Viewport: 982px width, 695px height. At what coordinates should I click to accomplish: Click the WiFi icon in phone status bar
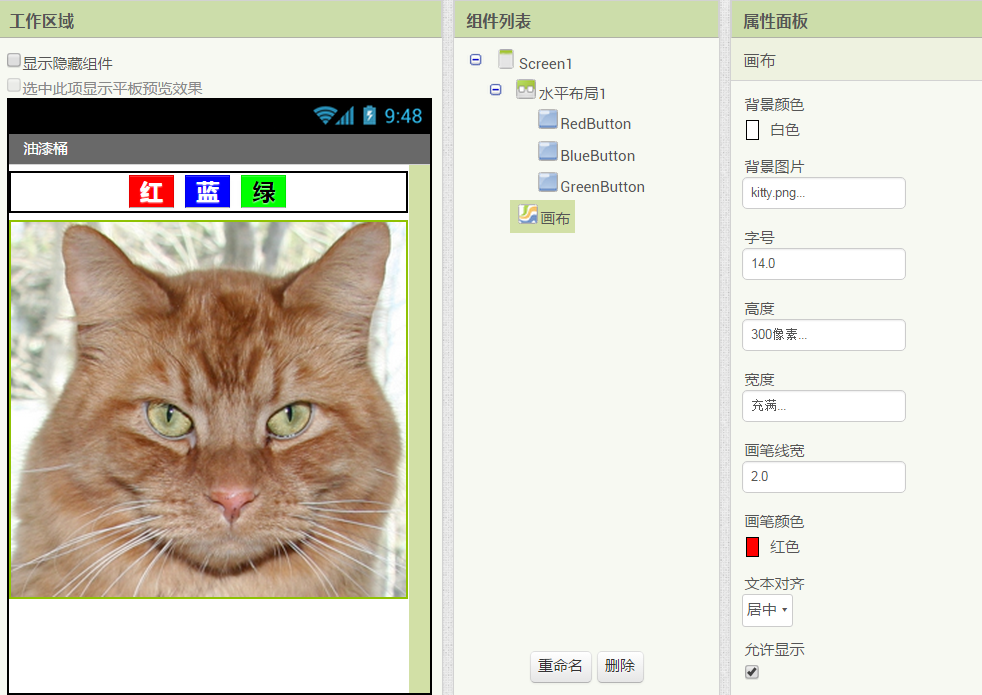(323, 115)
